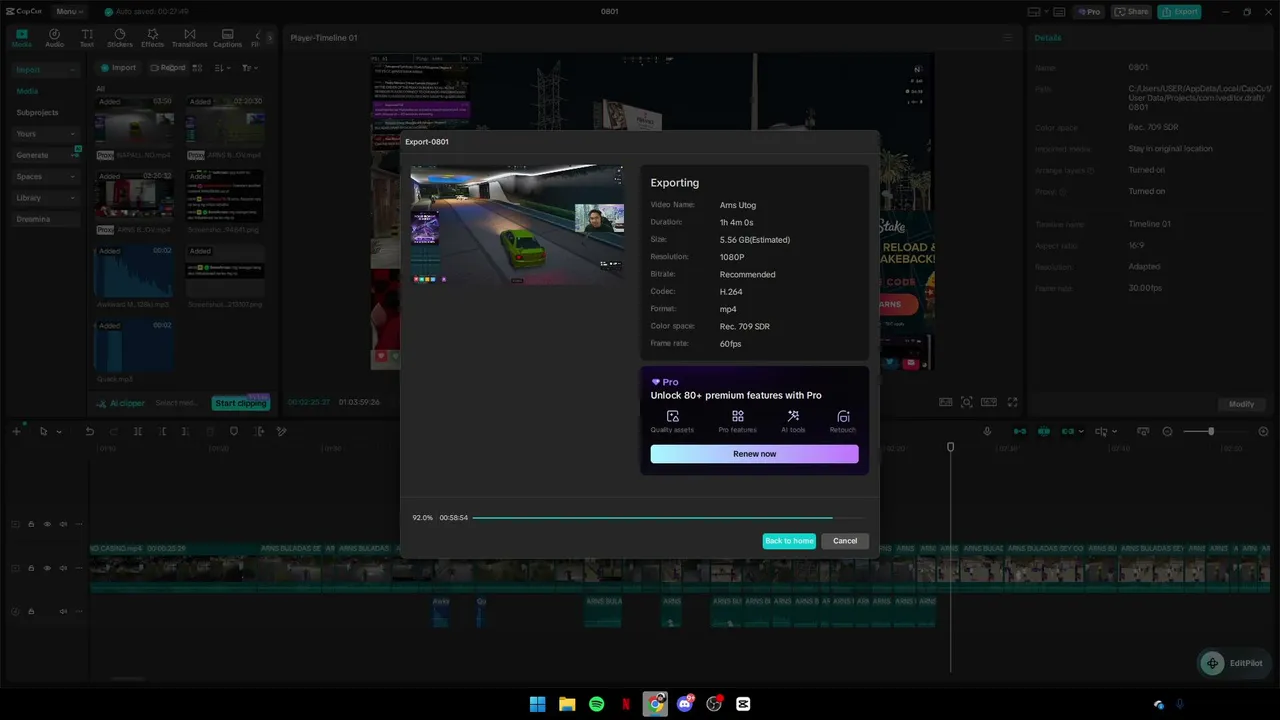
Task: Open the Captions panel
Action: coord(227,38)
